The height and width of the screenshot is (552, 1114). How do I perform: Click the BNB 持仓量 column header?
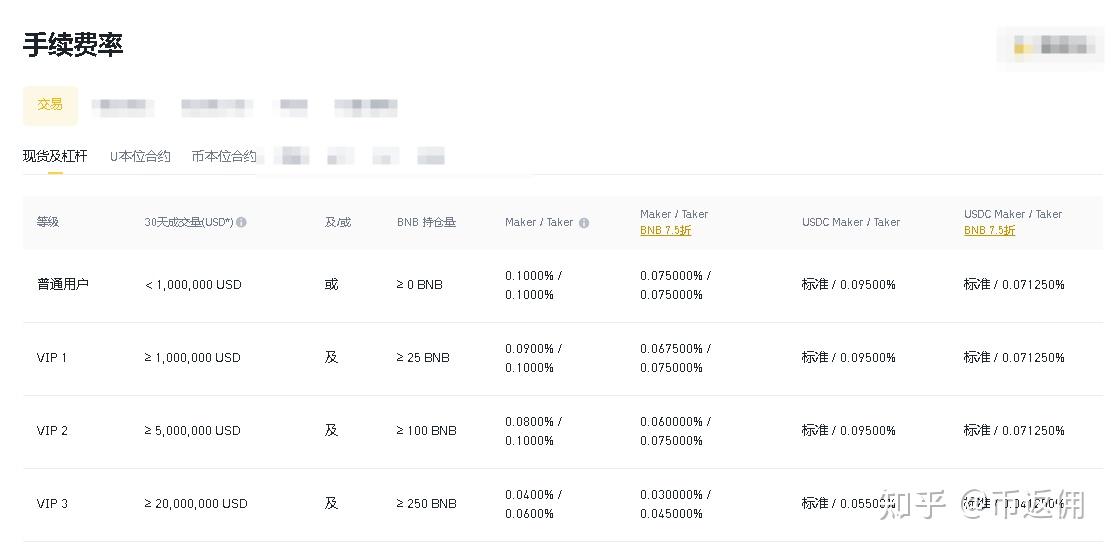pos(426,222)
